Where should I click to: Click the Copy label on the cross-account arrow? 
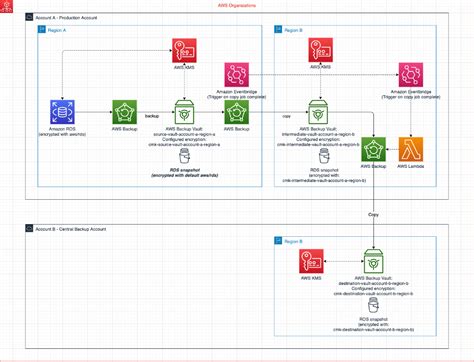tap(373, 214)
